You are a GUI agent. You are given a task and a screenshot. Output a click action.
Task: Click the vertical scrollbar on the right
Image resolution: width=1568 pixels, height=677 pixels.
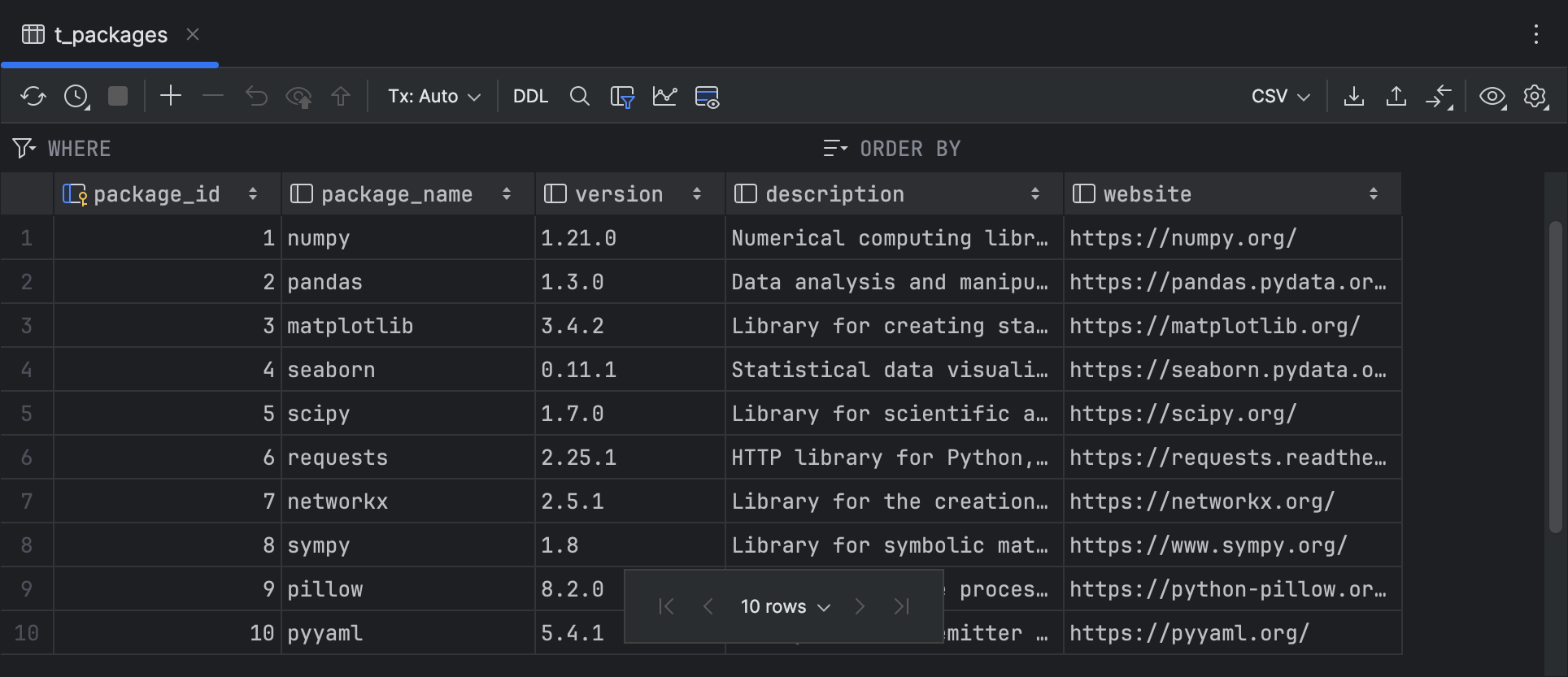pyautogui.click(x=1555, y=374)
